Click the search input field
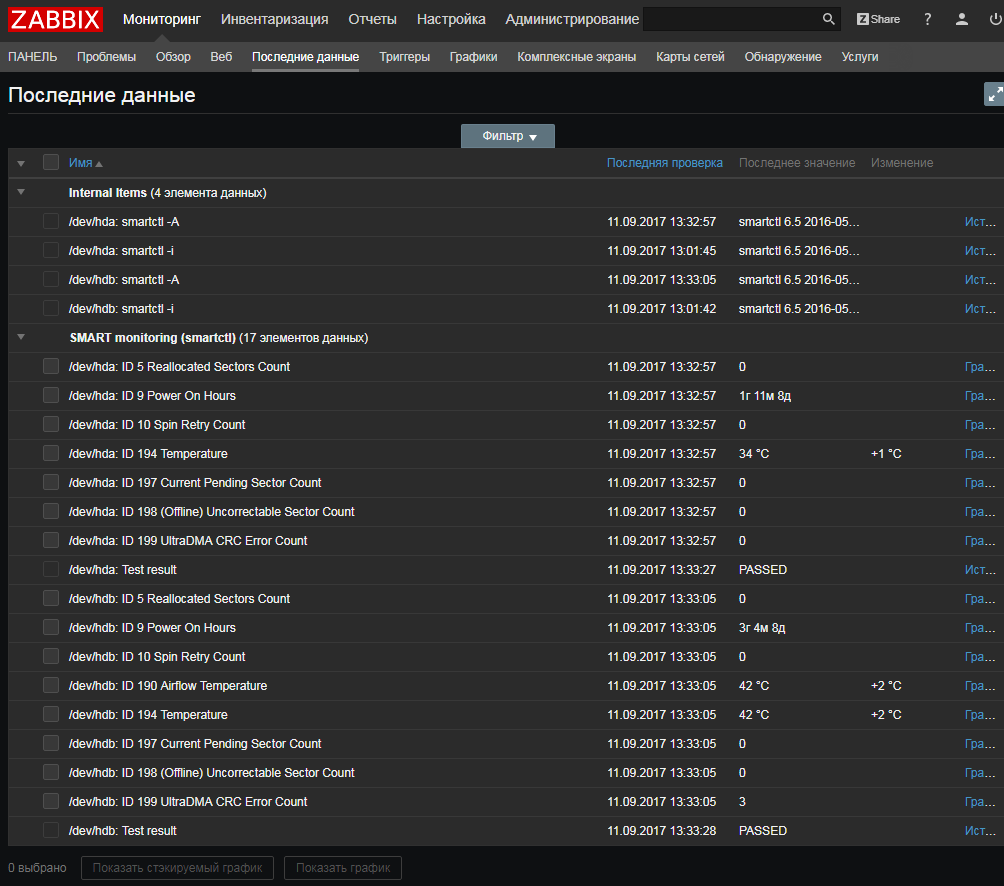1004x886 pixels. pyautogui.click(x=732, y=19)
